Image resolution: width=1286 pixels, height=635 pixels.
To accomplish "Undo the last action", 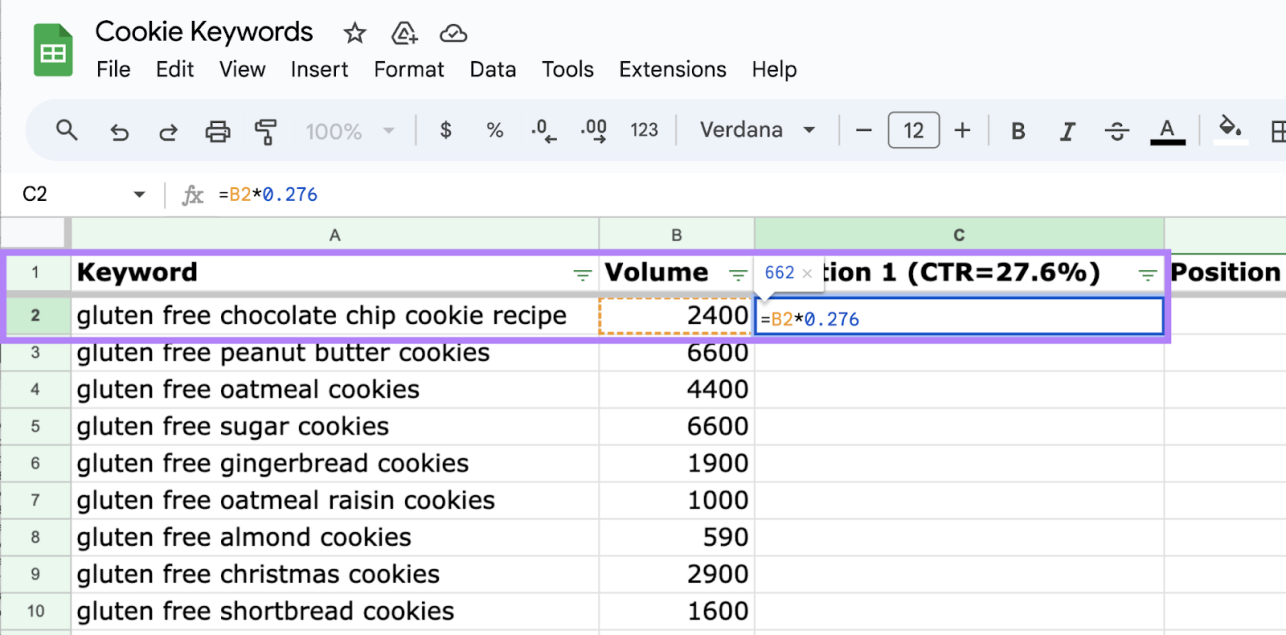I will (x=120, y=131).
